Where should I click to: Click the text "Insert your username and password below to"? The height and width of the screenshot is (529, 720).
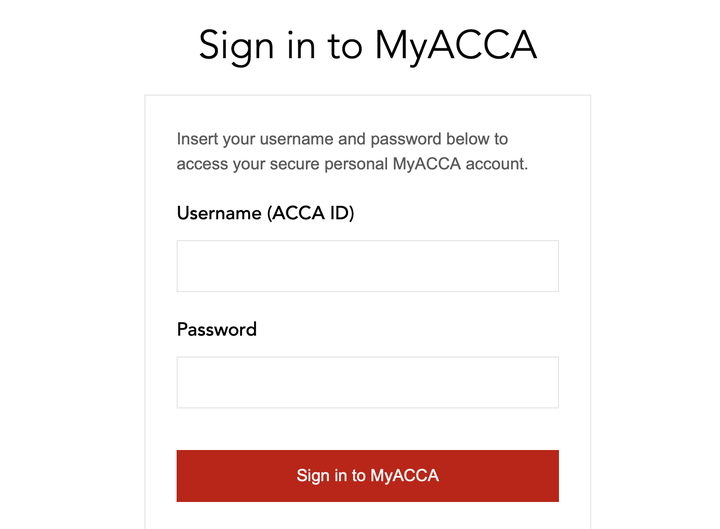coord(342,139)
